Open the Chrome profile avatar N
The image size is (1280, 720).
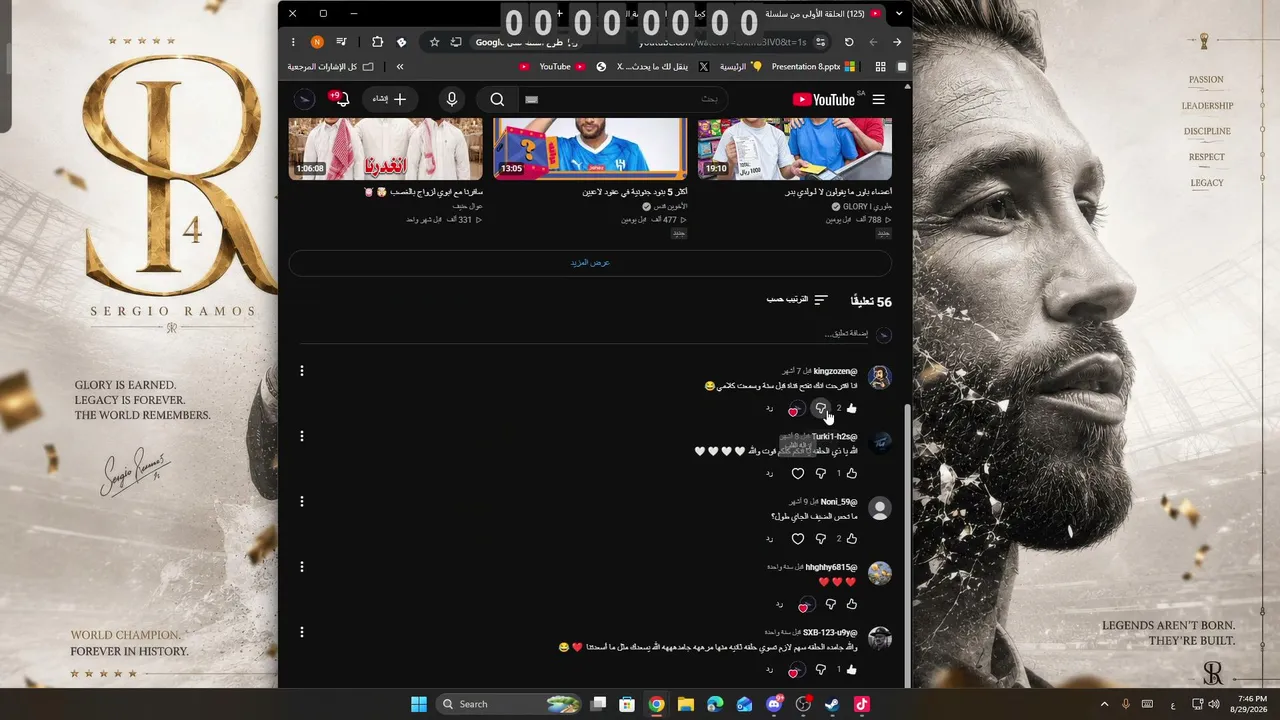pos(317,42)
